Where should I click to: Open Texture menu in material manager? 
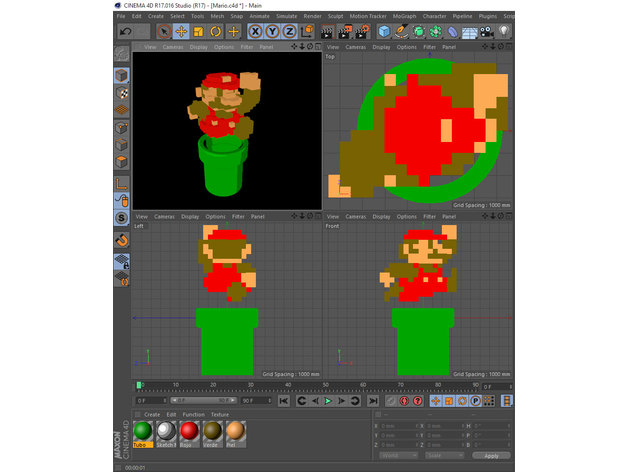coord(220,414)
